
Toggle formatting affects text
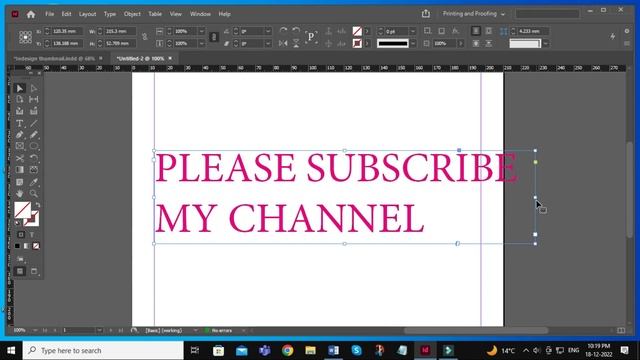coord(32,235)
